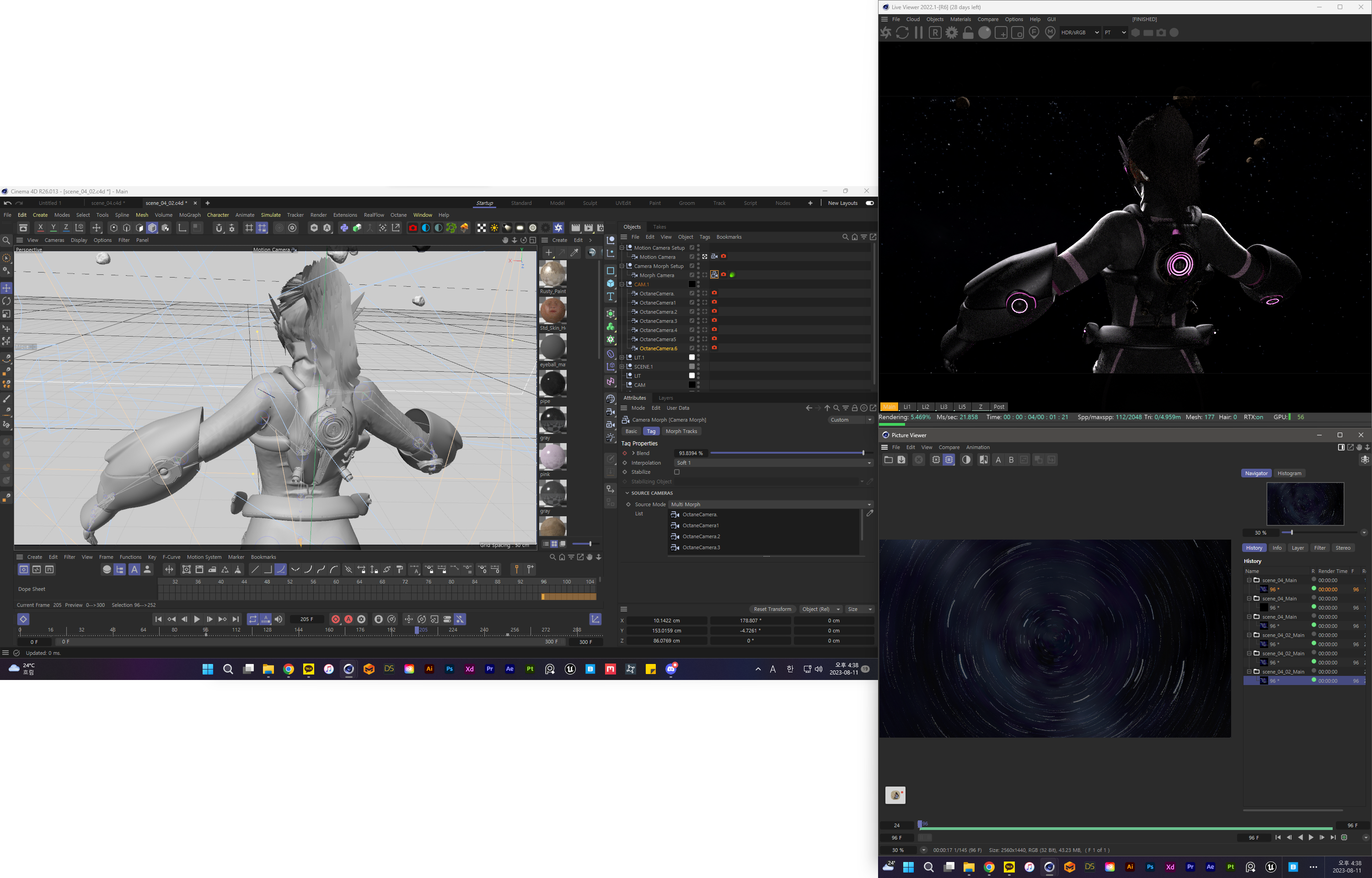Toggle the lock resolution icon in Live Viewer
Viewport: 1372px width, 878px height.
pos(968,32)
